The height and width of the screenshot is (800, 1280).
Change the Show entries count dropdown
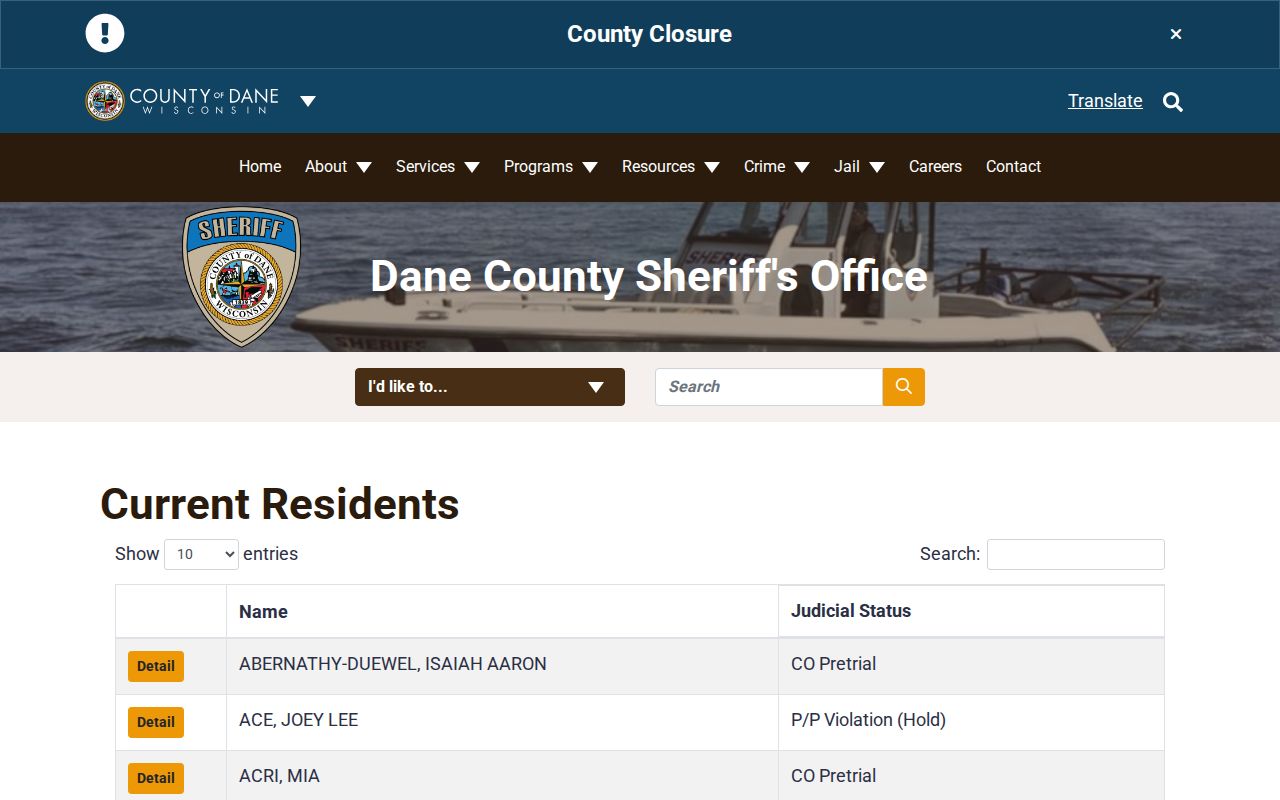click(201, 554)
